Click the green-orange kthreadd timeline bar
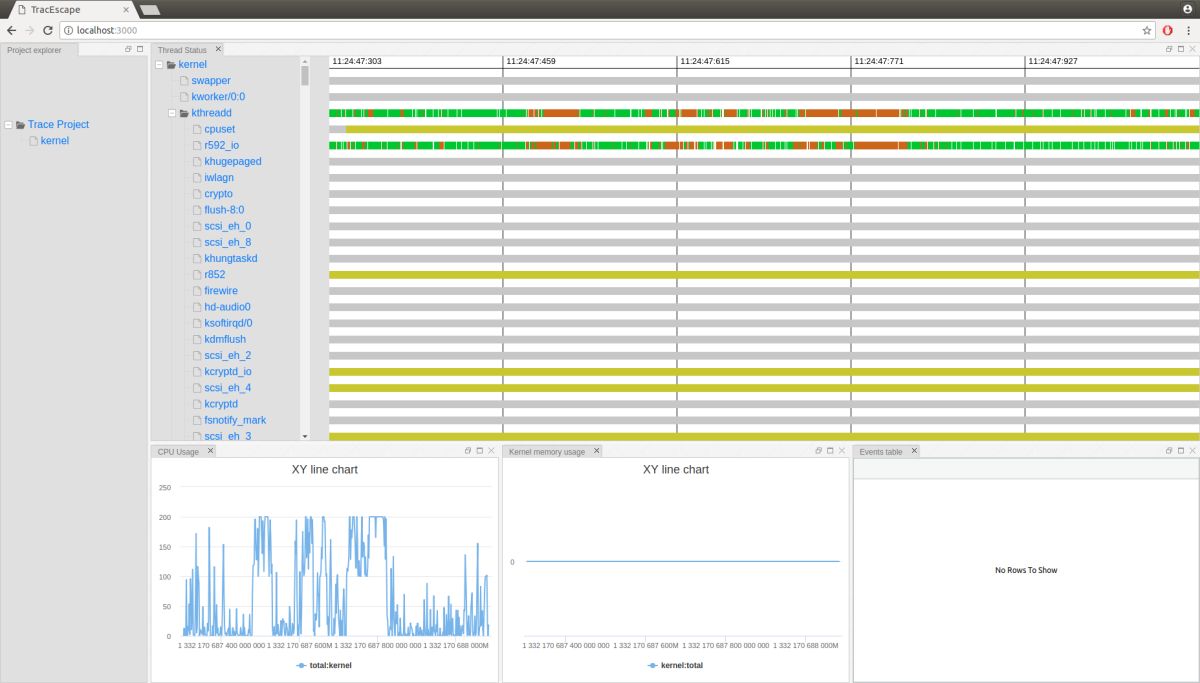Image resolution: width=1200 pixels, height=683 pixels. click(x=764, y=113)
